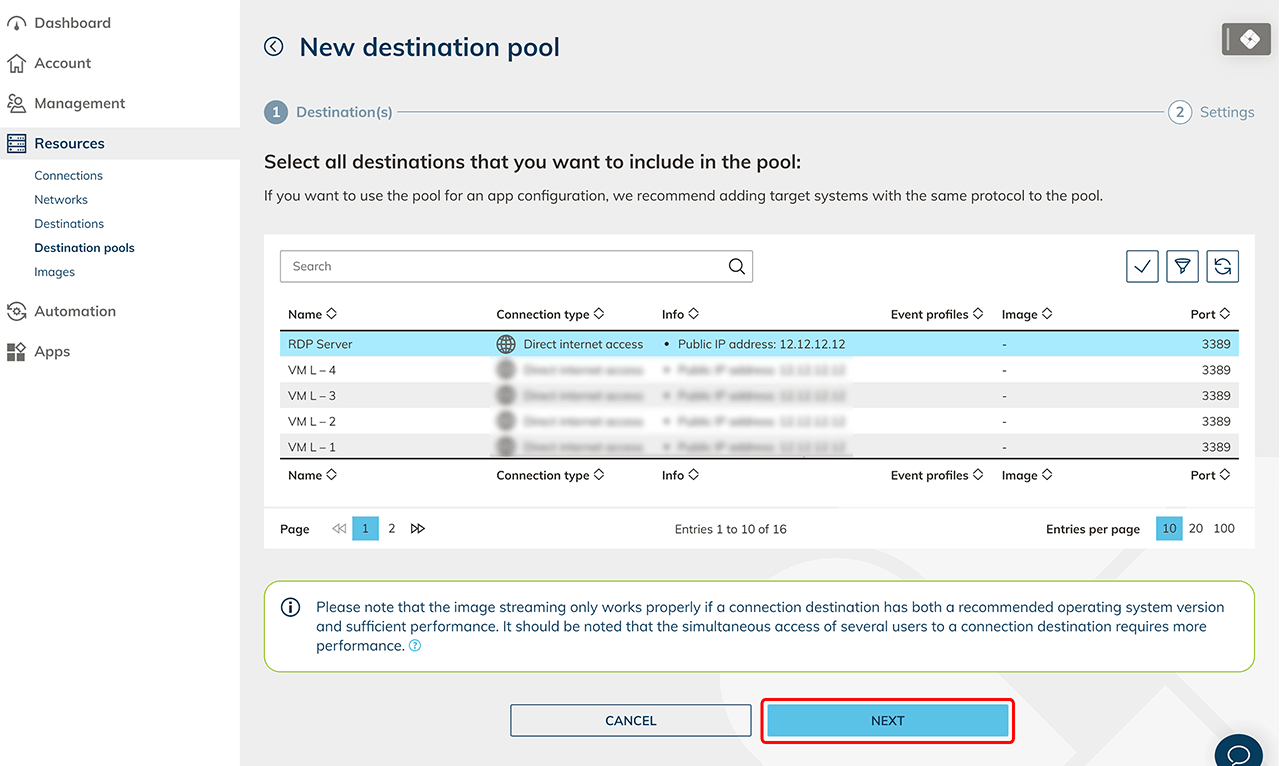This screenshot has width=1280, height=766.
Task: Select the VM L – 3 destination row
Action: 312,396
